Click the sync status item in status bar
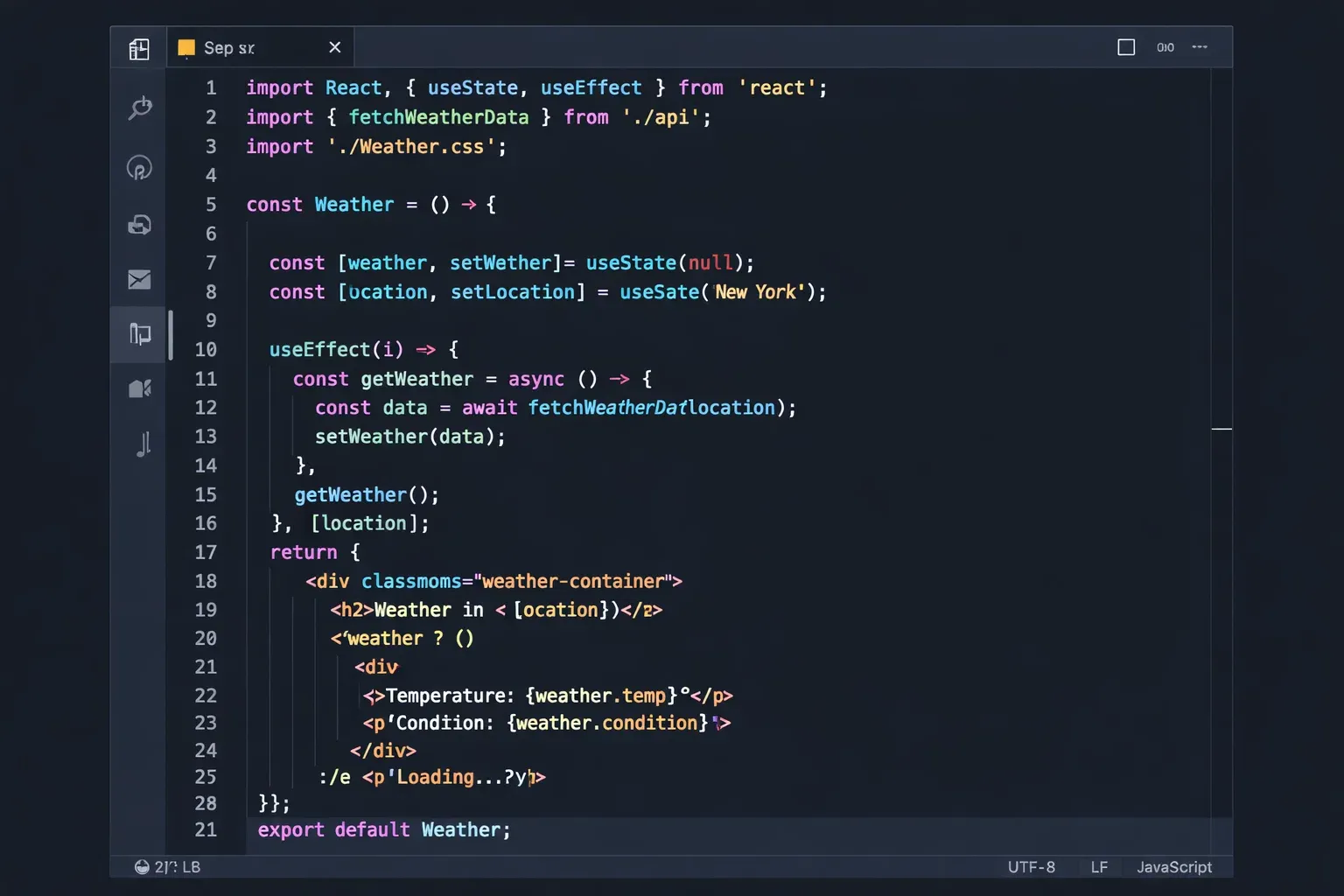 (167, 867)
